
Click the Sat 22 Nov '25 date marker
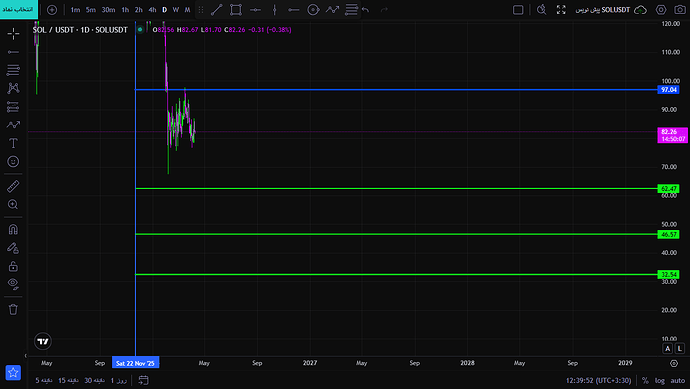coord(136,363)
